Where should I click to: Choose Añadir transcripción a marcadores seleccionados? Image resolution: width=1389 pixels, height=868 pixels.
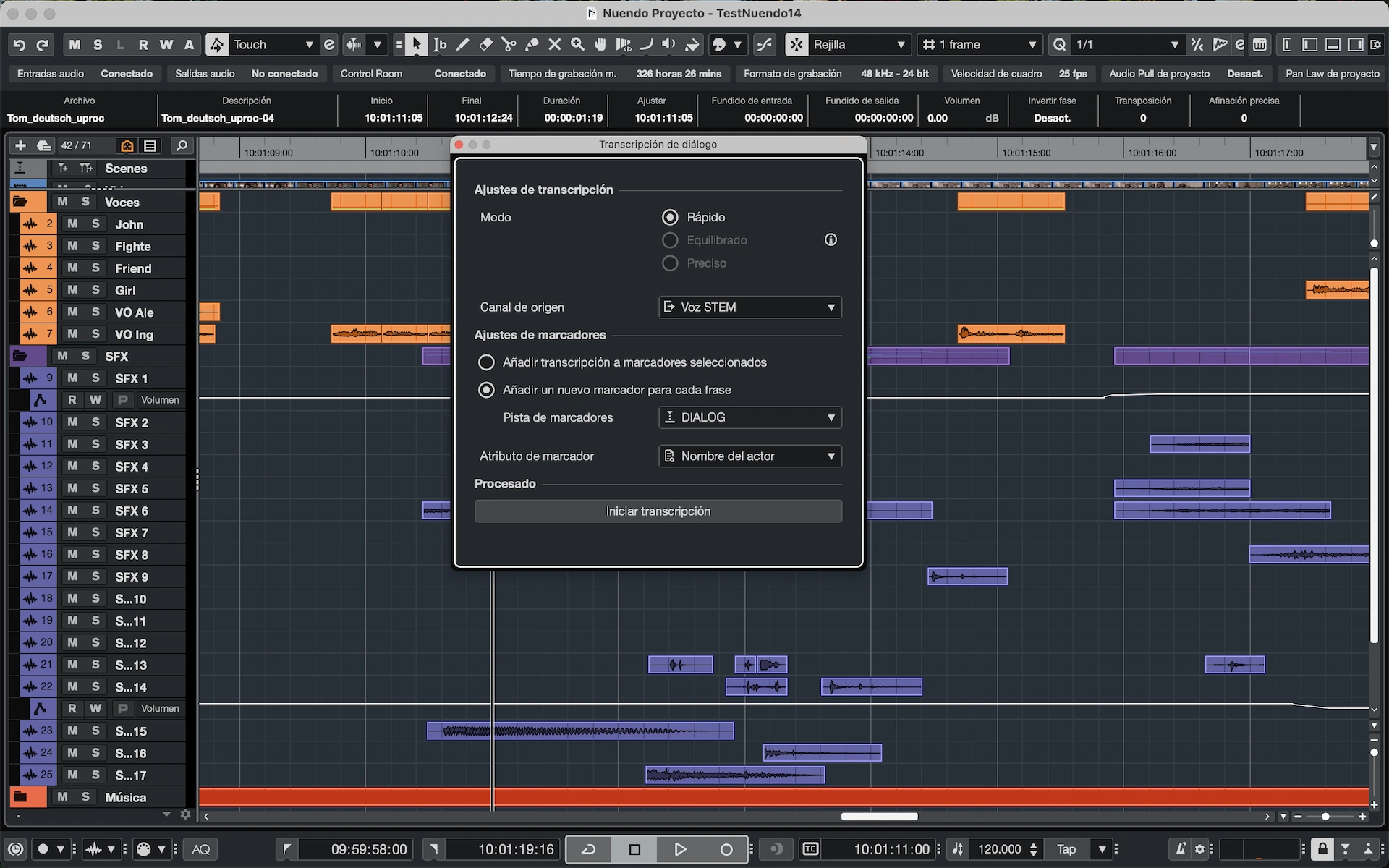486,362
